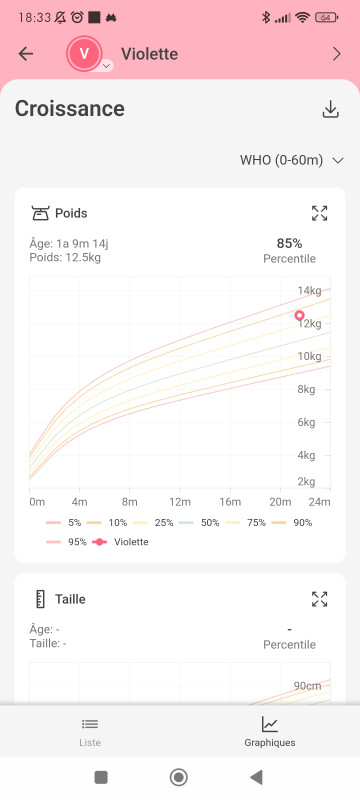
Task: Download the Croissance growth data
Action: click(331, 109)
